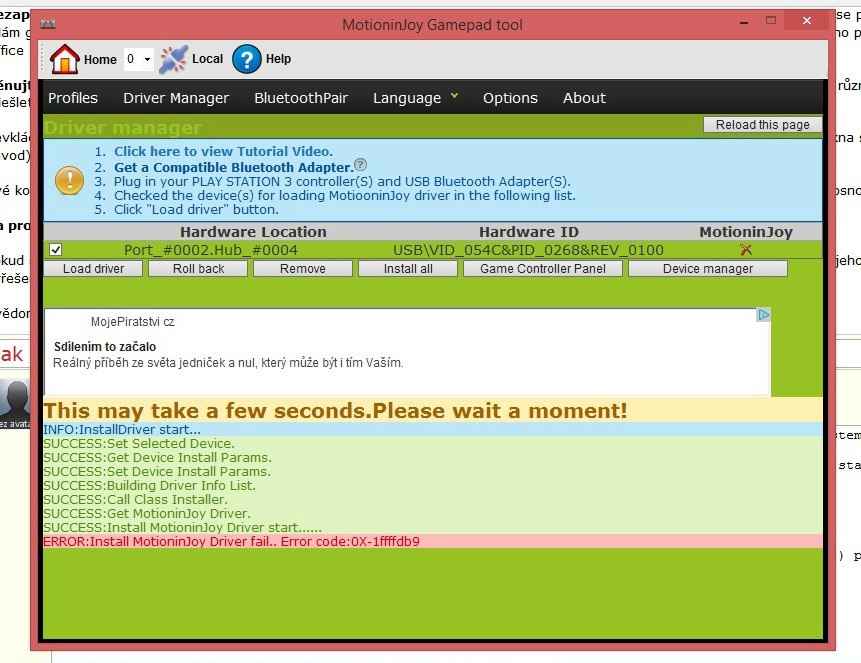Click the Home house icon

click(64, 59)
